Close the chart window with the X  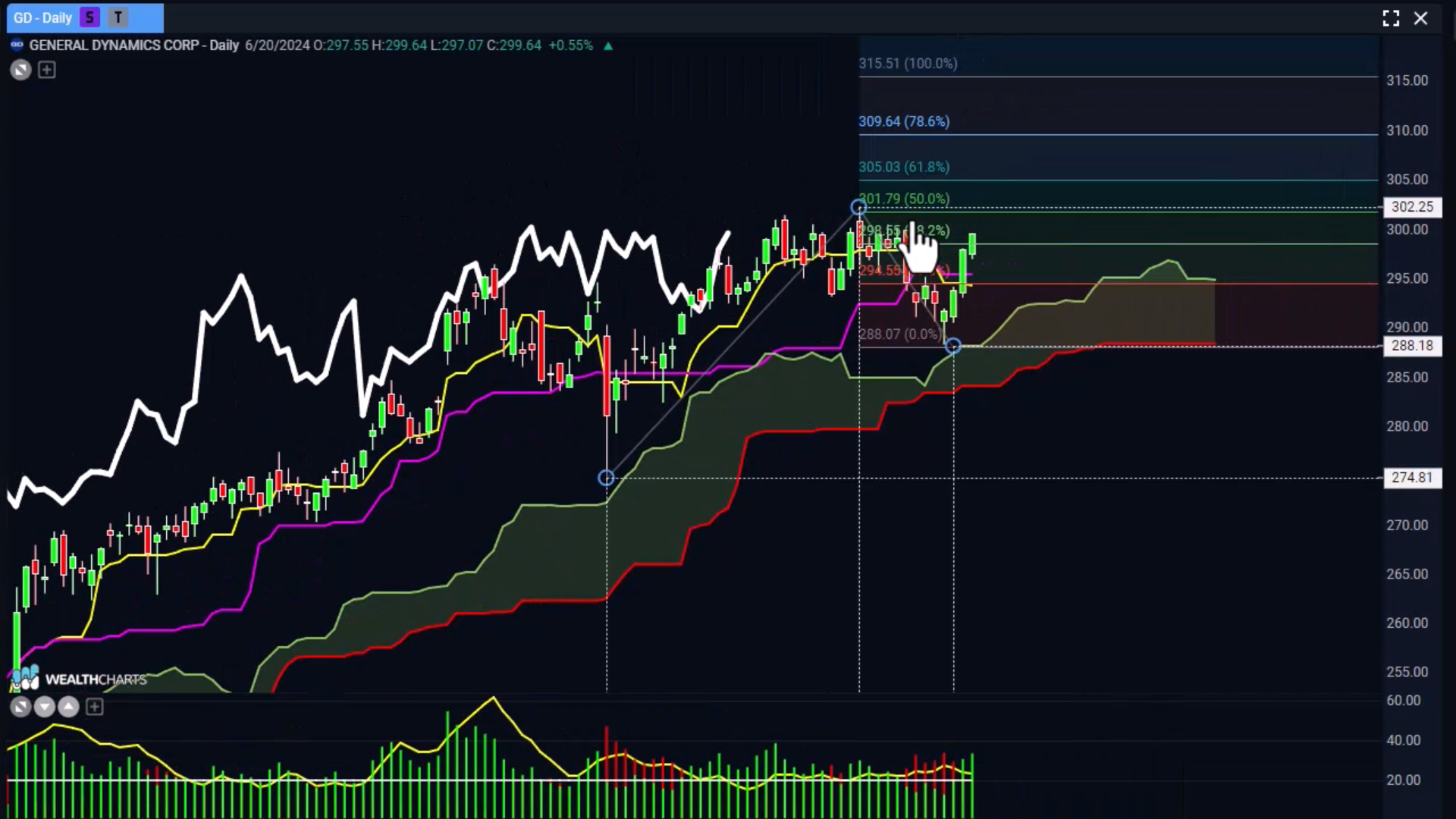tap(1421, 18)
